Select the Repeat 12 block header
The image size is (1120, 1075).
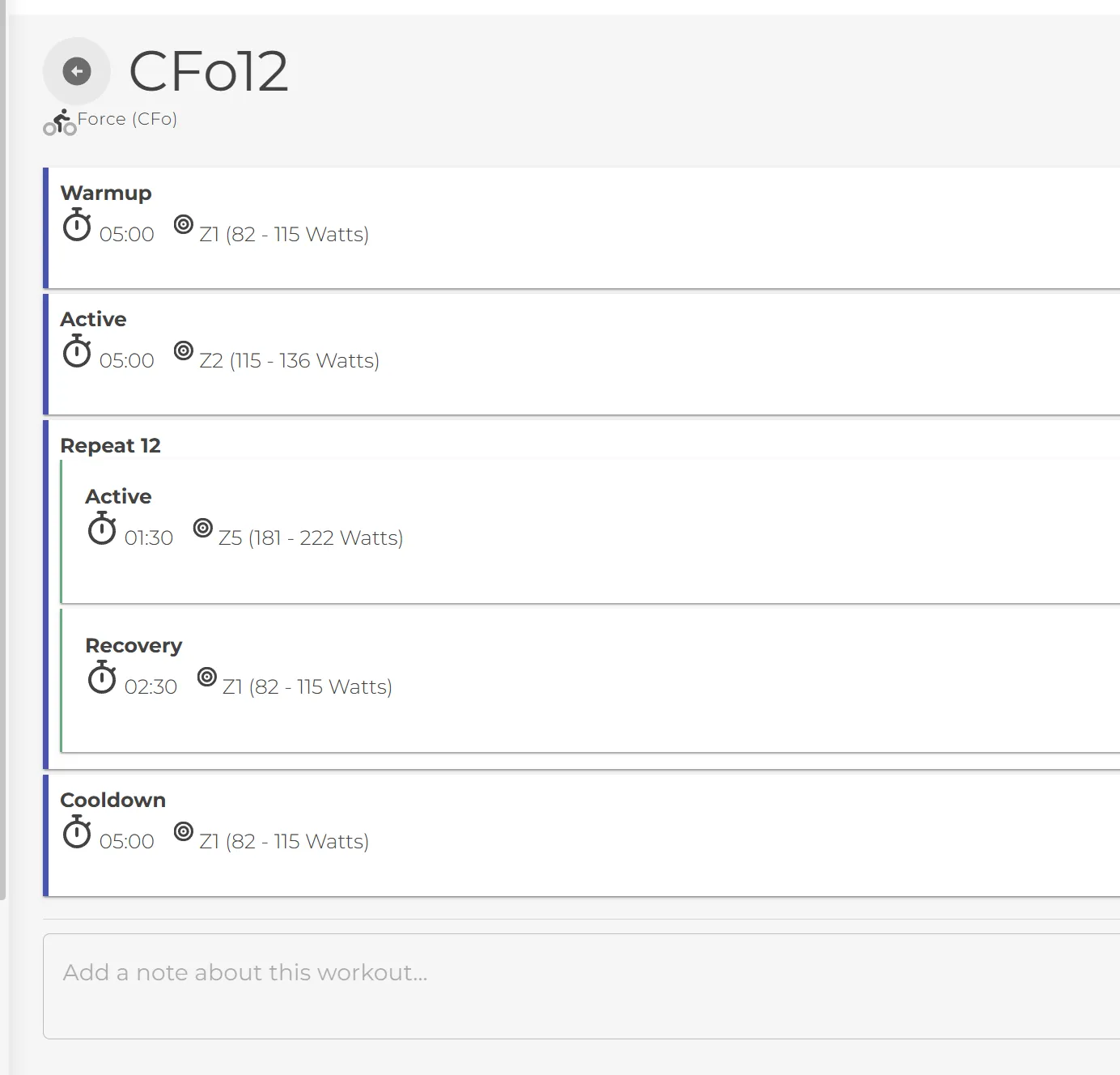pos(111,445)
